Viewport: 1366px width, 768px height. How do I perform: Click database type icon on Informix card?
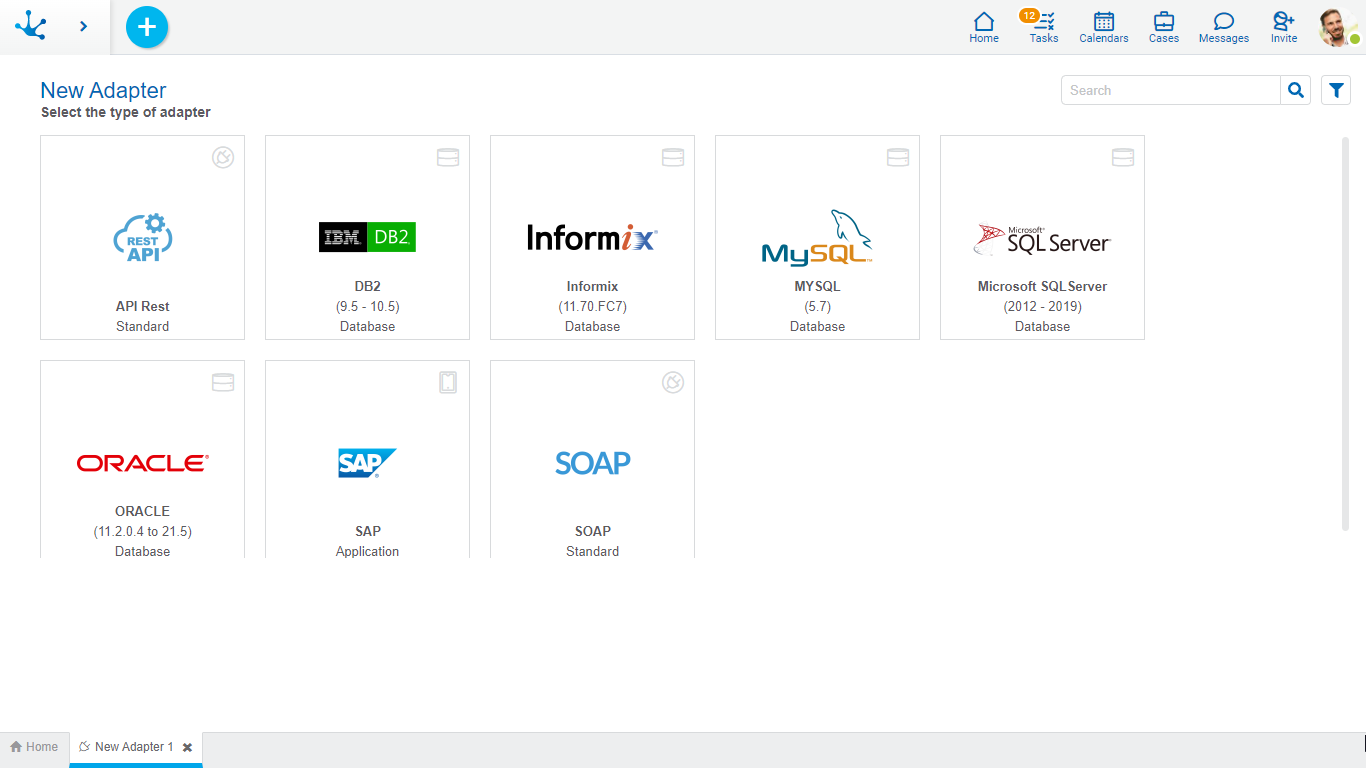coord(673,157)
